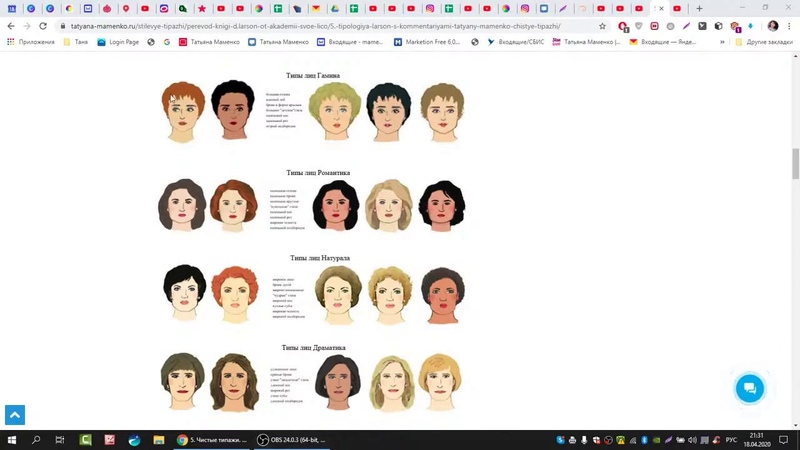Open the Login Page bookmark
Viewport: 800px width, 450px height.
click(x=118, y=42)
